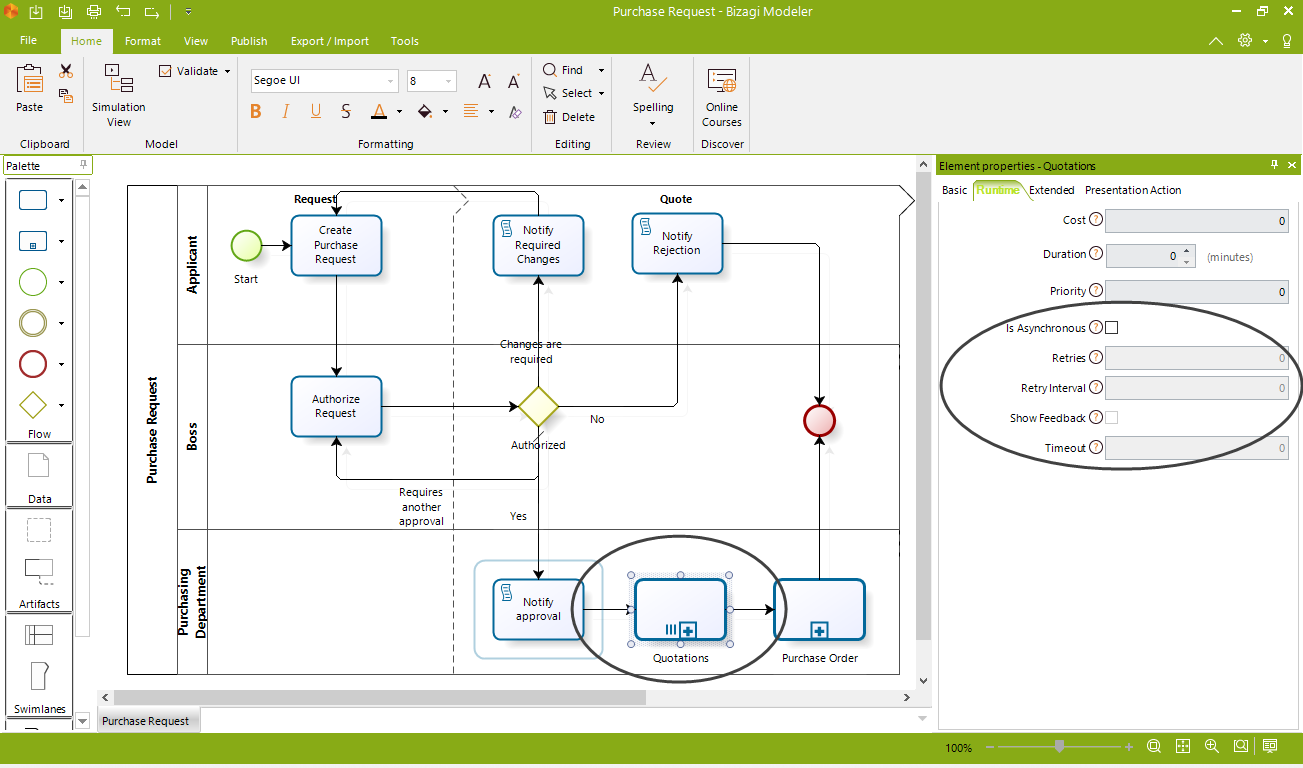
Task: Apply underline formatting
Action: (316, 111)
